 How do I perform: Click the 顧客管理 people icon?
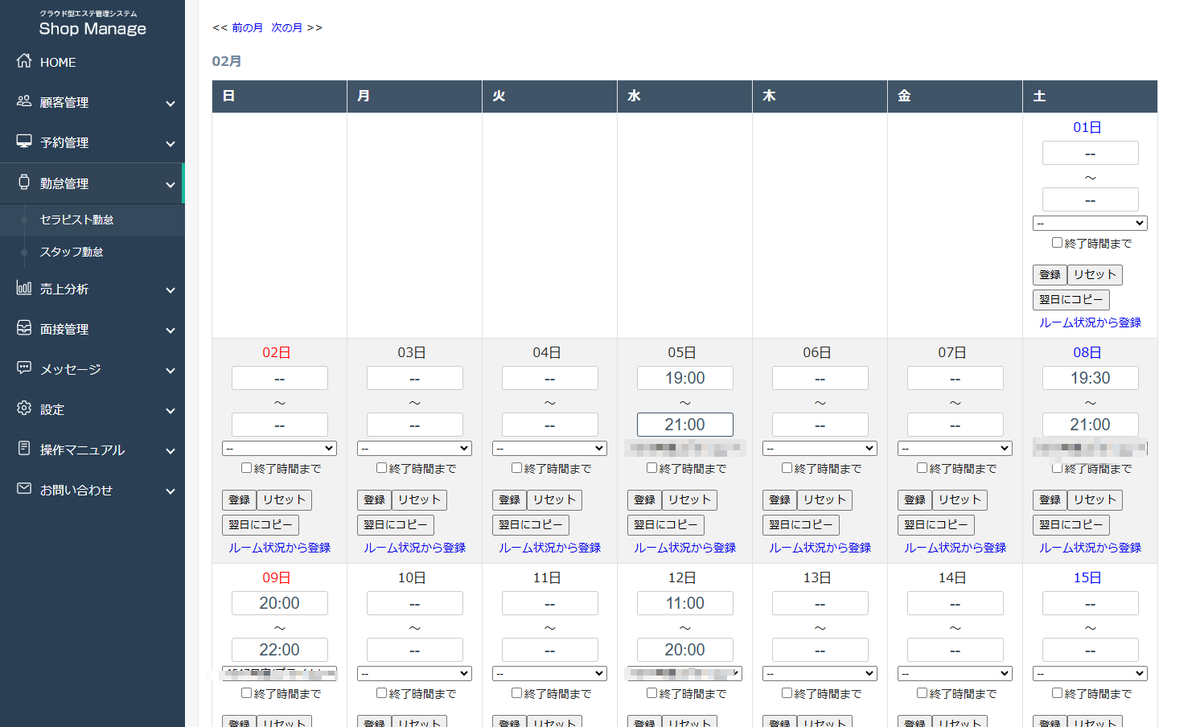25,102
